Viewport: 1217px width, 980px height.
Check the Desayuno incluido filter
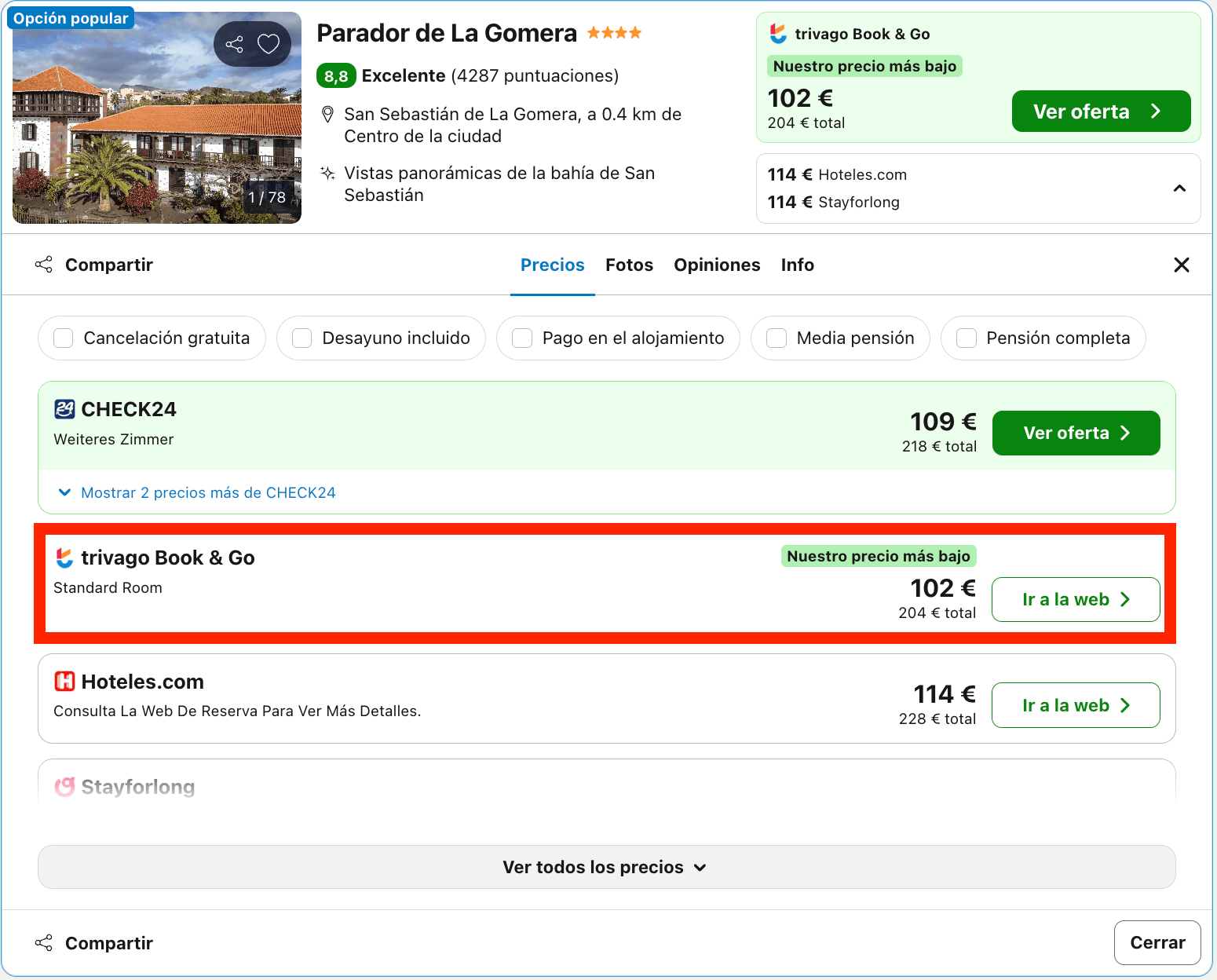pos(302,338)
